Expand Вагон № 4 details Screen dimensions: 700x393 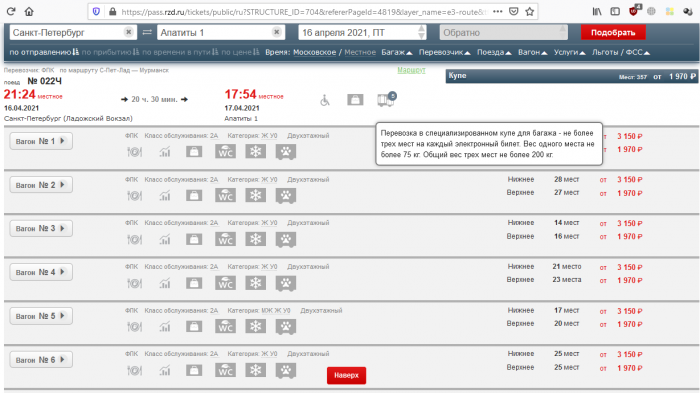point(41,272)
